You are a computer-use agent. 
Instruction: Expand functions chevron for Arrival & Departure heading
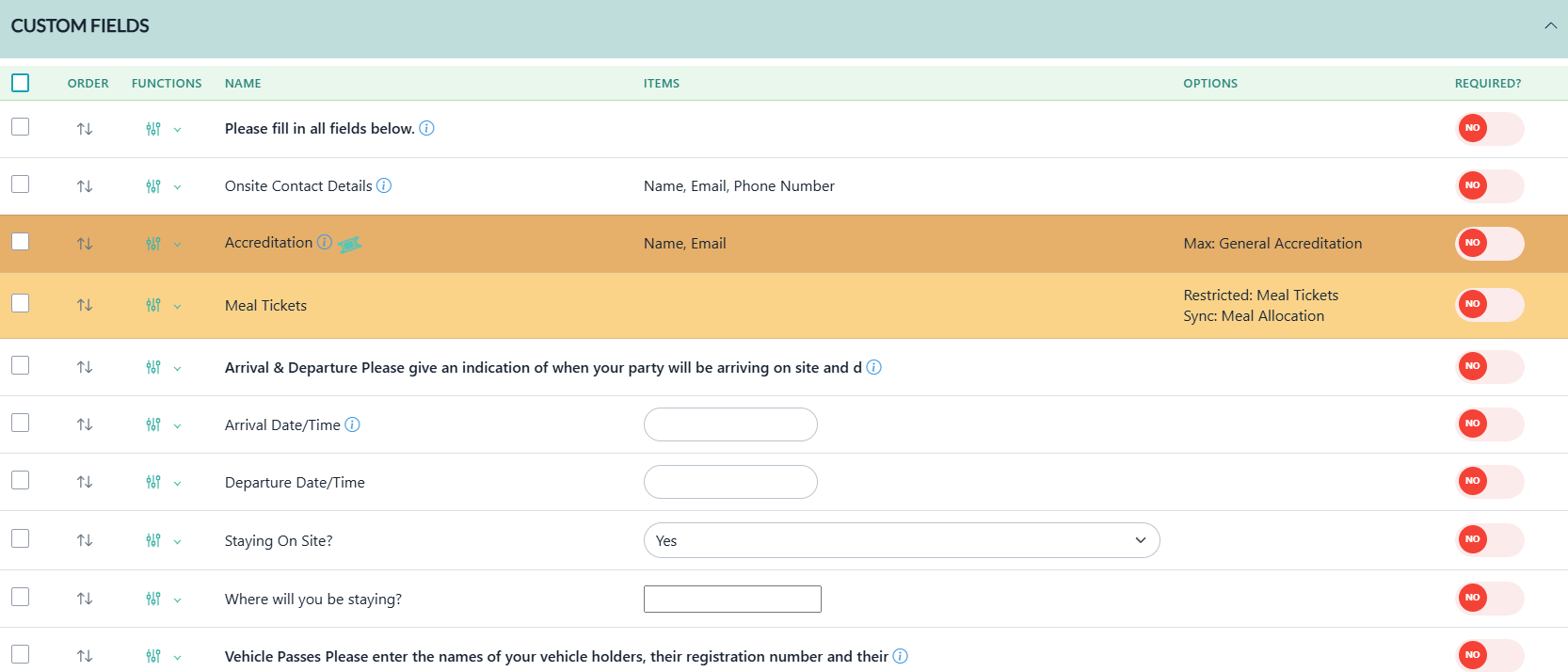[x=177, y=368]
